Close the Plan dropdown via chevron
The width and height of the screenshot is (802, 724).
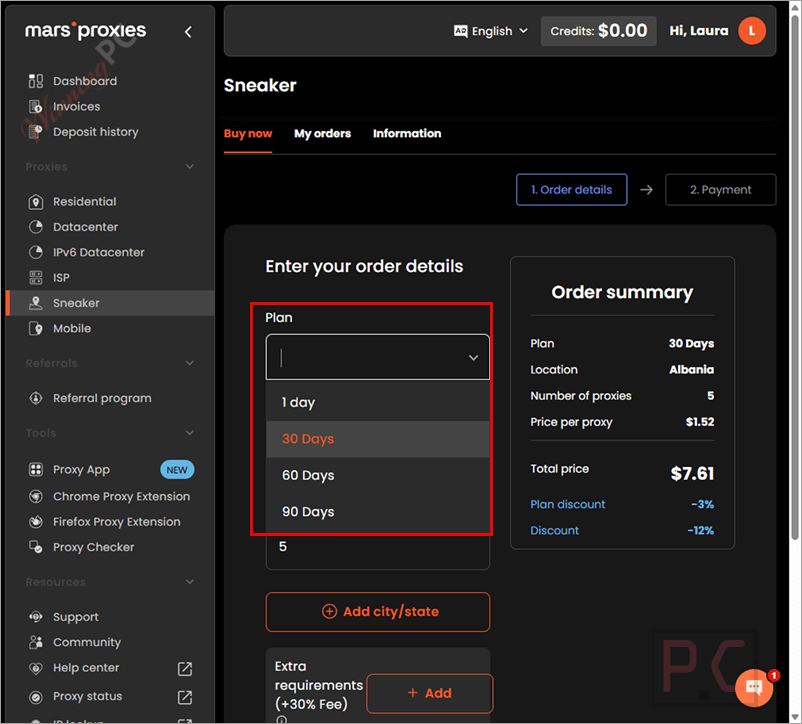[x=474, y=357]
